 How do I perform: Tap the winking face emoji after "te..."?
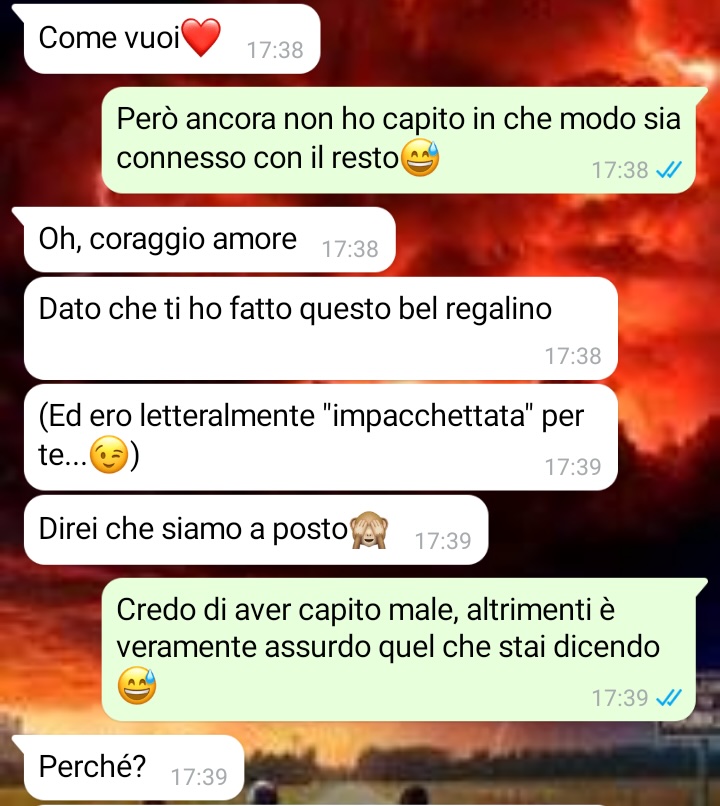(108, 455)
